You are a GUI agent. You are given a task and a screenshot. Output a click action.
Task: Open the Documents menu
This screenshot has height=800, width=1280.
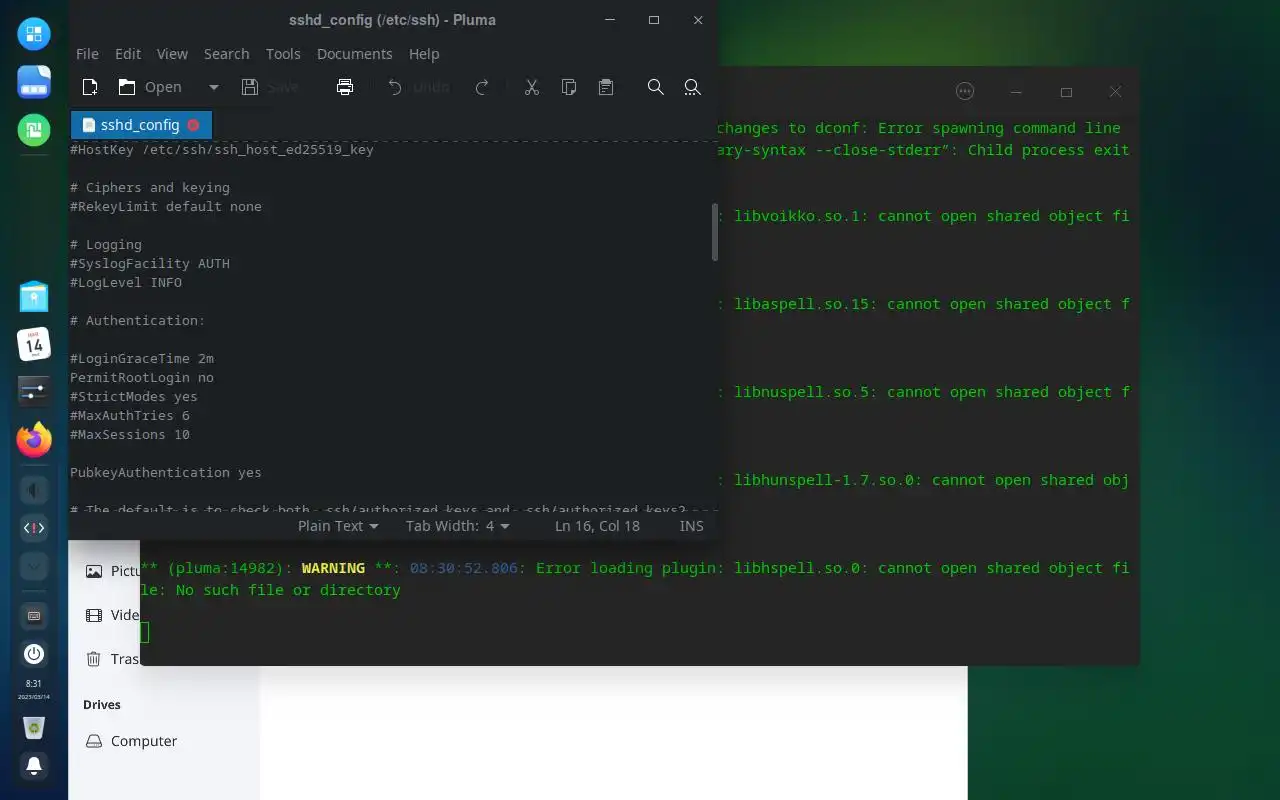[x=354, y=54]
